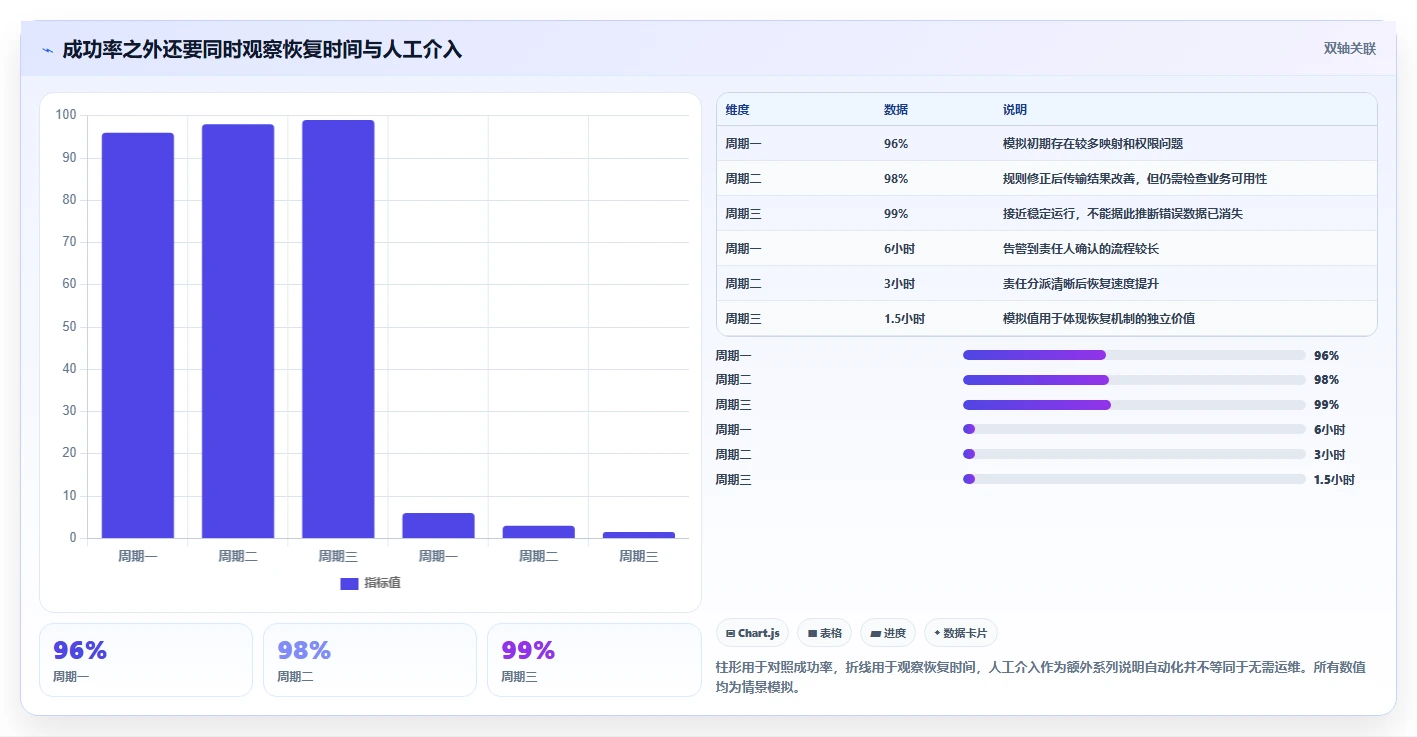Toggle the 指标值 legend item under the chart
Screen dimensions: 1417x737
370,583
